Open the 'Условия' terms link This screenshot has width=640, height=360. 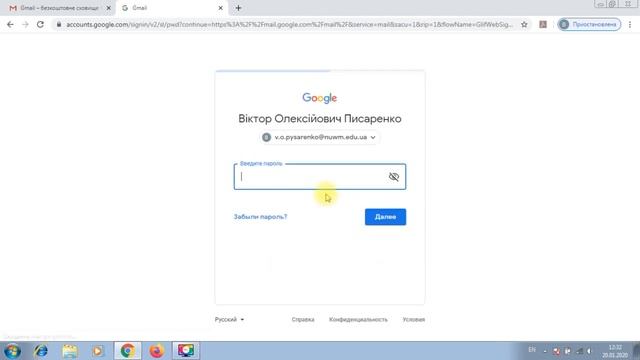(413, 319)
